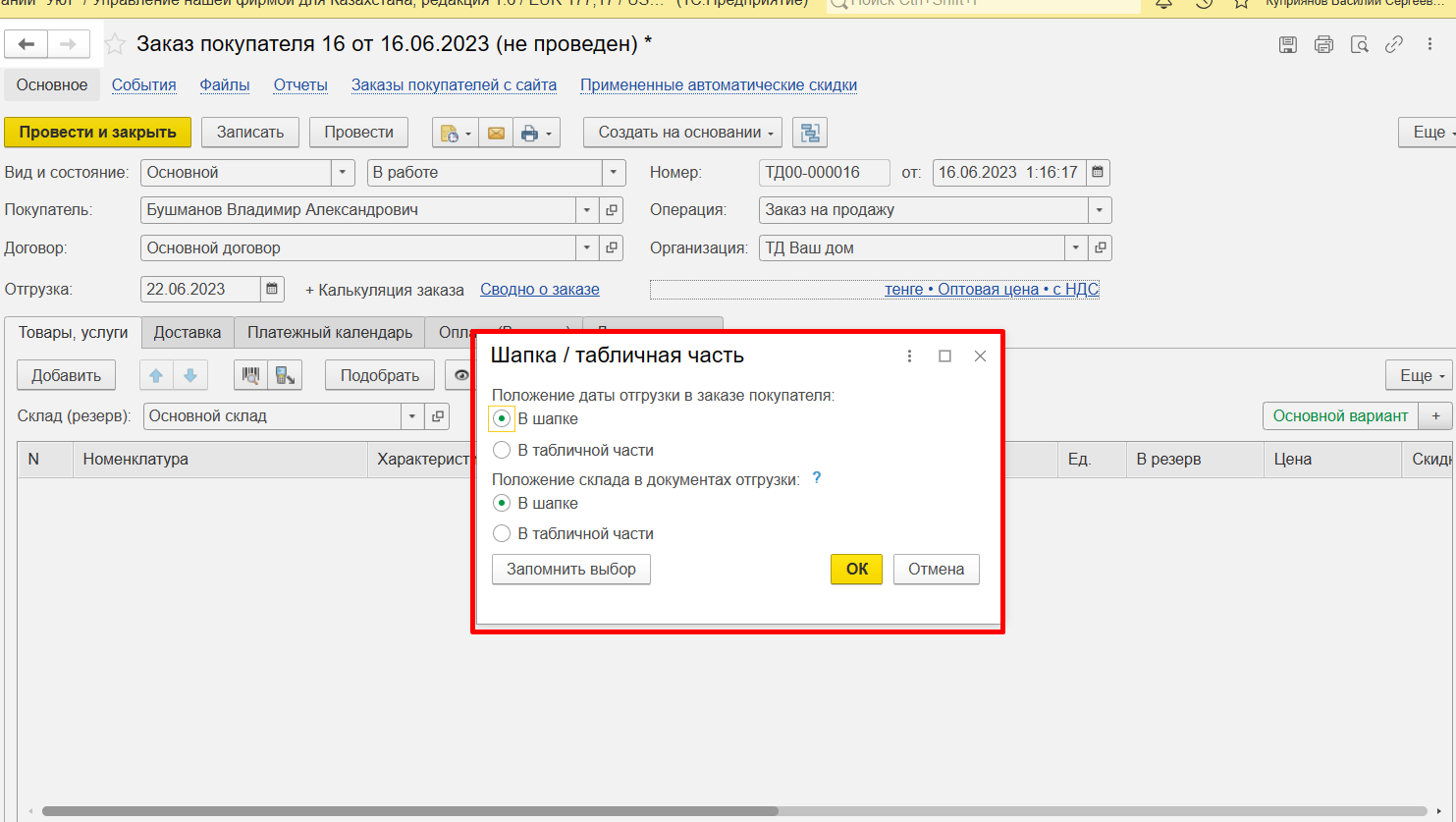The image size is (1456, 822).
Task: Click the floppy disk save icon
Action: [1288, 44]
